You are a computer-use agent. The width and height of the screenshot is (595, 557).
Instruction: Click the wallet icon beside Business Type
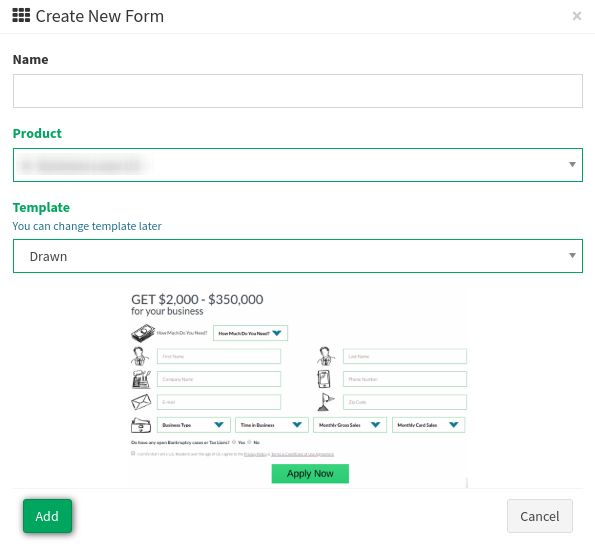click(x=141, y=425)
